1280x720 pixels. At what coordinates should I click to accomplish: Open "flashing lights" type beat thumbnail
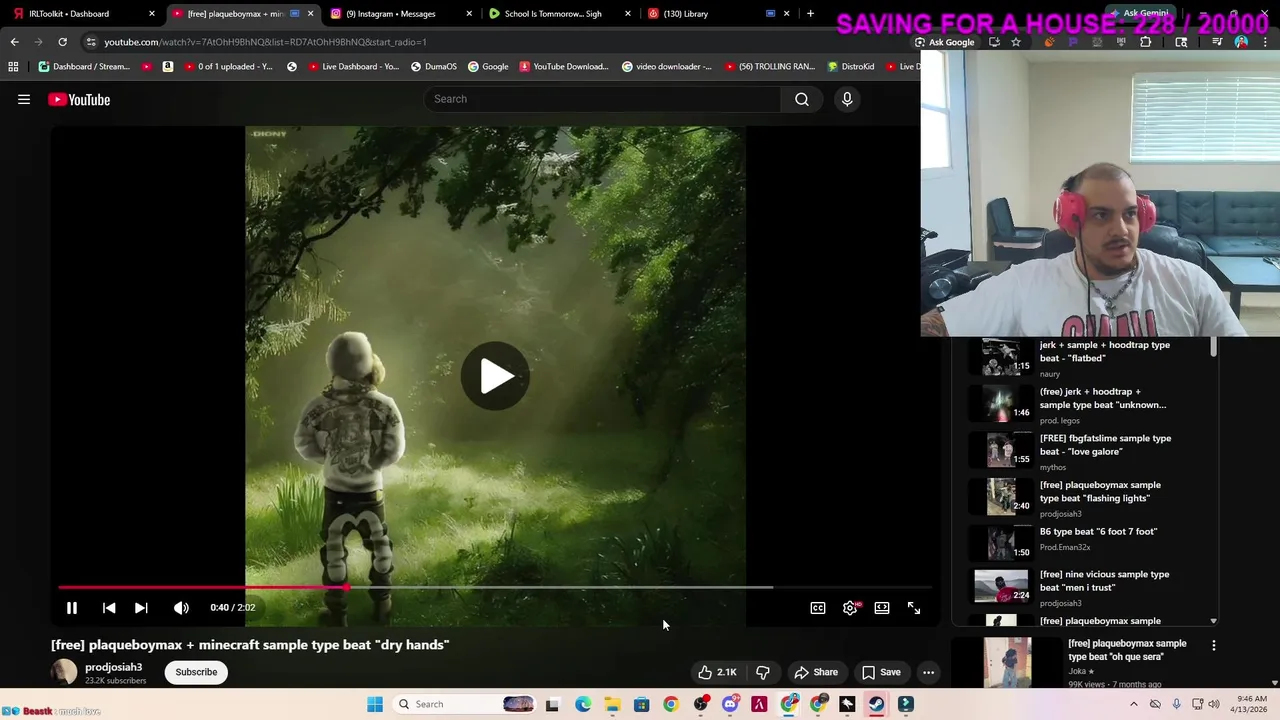[1001, 497]
